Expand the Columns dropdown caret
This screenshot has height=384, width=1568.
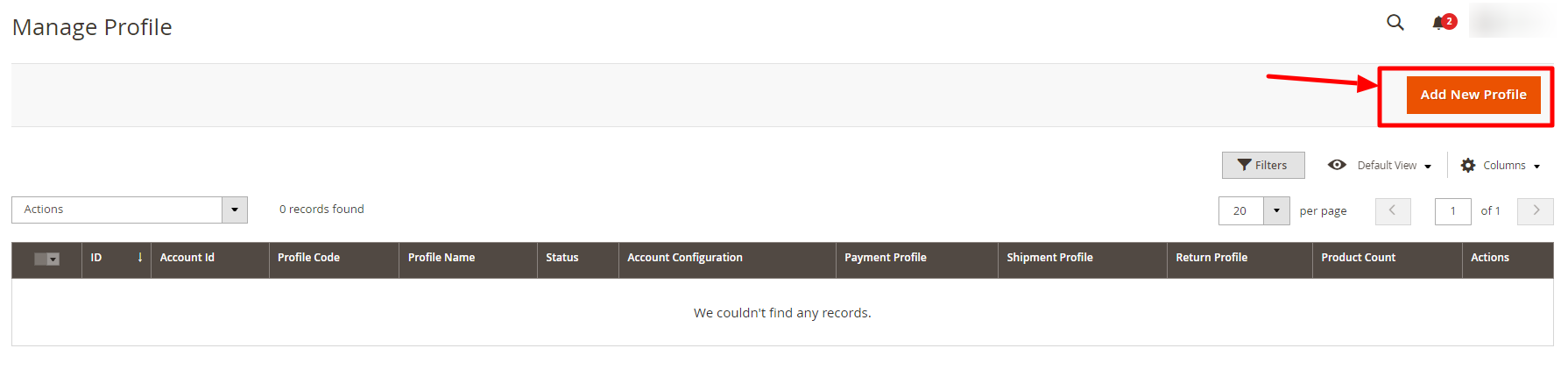coord(1536,167)
